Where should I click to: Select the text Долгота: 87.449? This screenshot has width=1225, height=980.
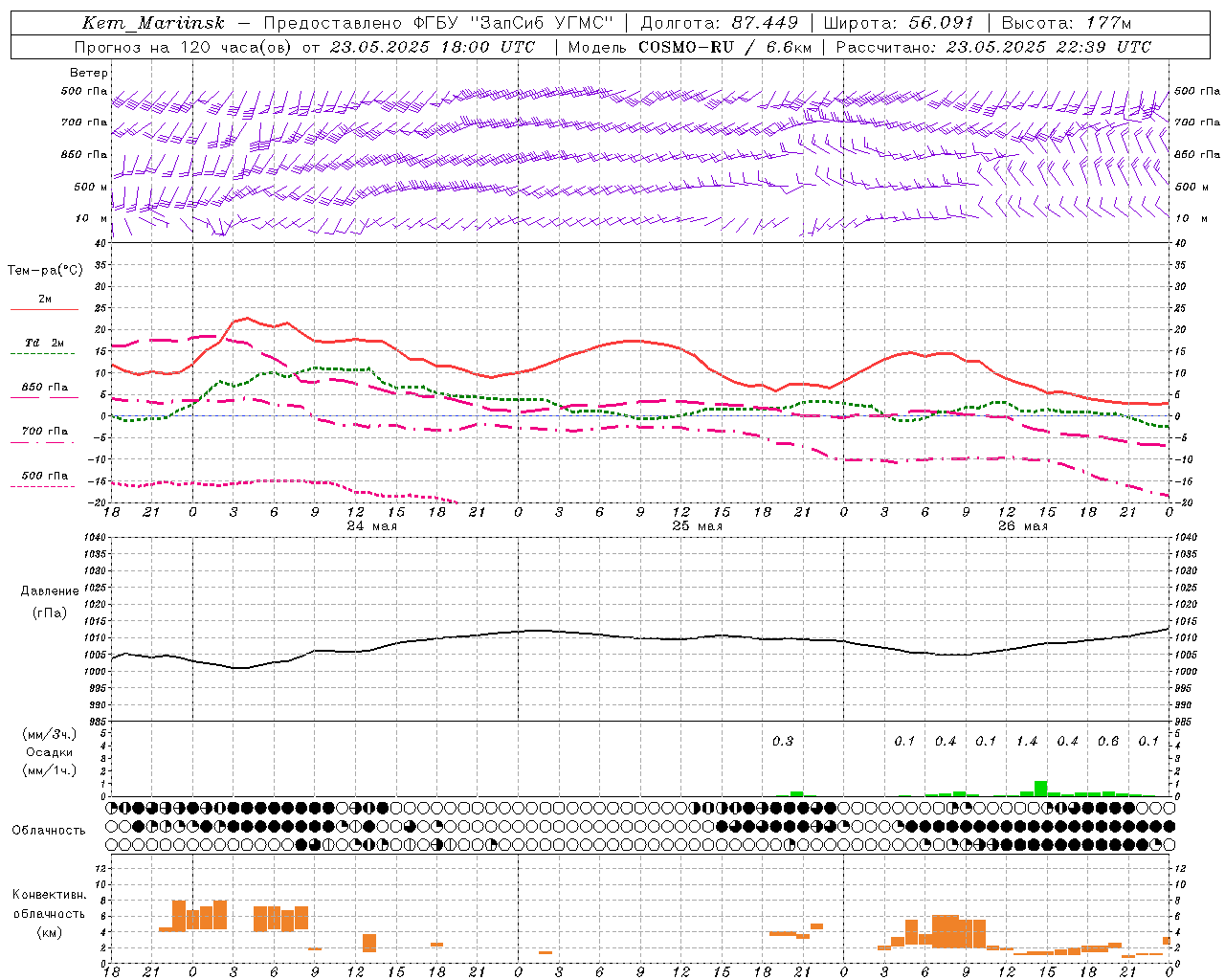click(x=721, y=22)
